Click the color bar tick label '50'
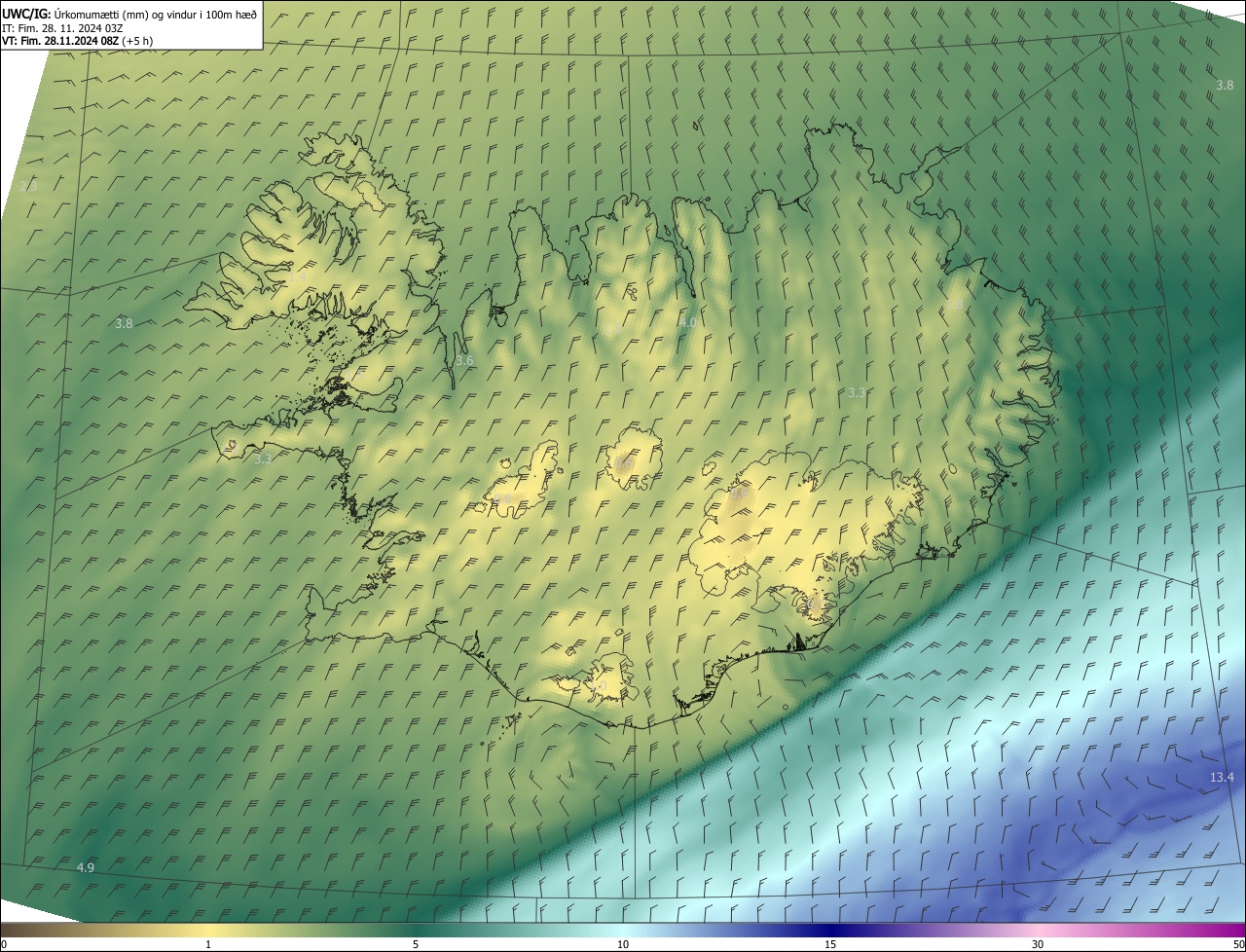 pyautogui.click(x=1237, y=944)
